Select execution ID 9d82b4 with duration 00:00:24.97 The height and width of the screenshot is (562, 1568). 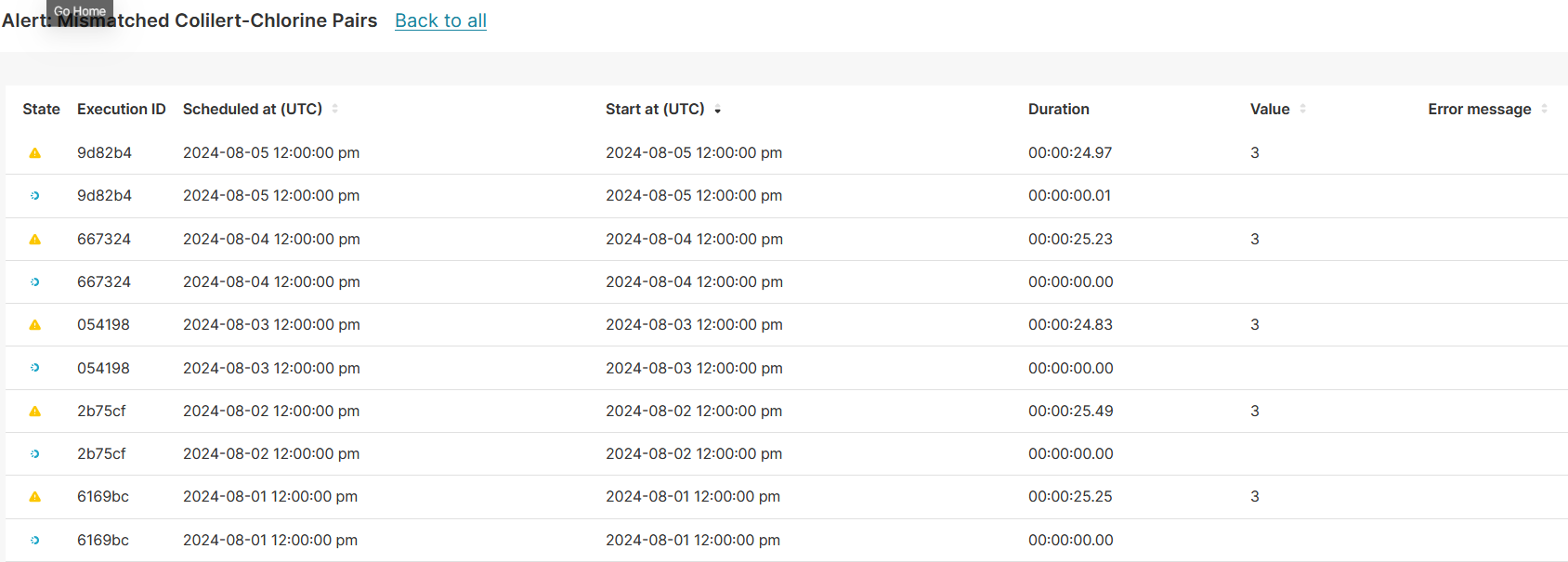click(104, 152)
